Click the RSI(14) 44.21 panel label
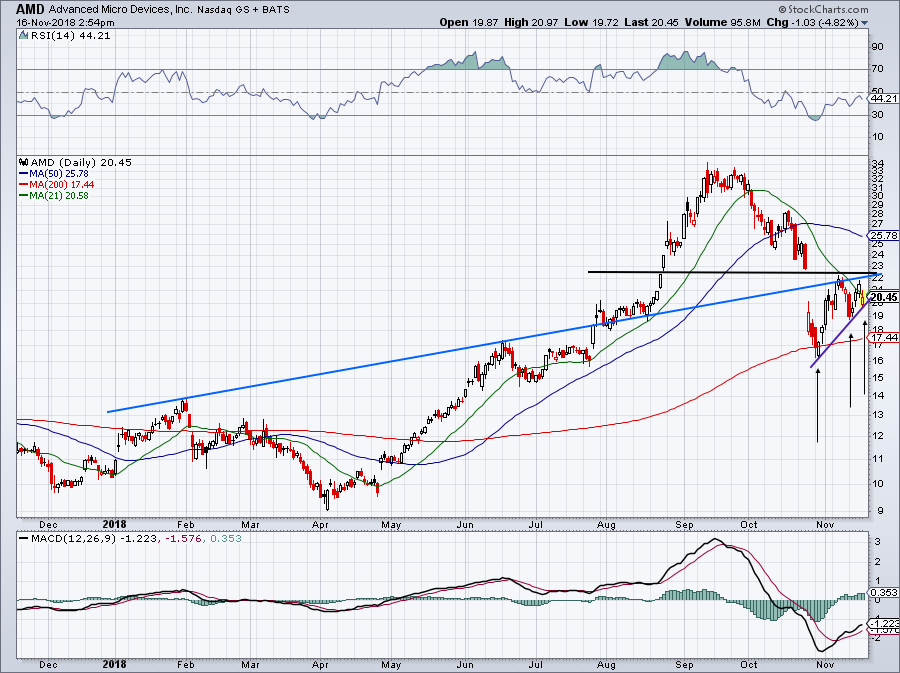This screenshot has width=900, height=673. click(x=70, y=36)
